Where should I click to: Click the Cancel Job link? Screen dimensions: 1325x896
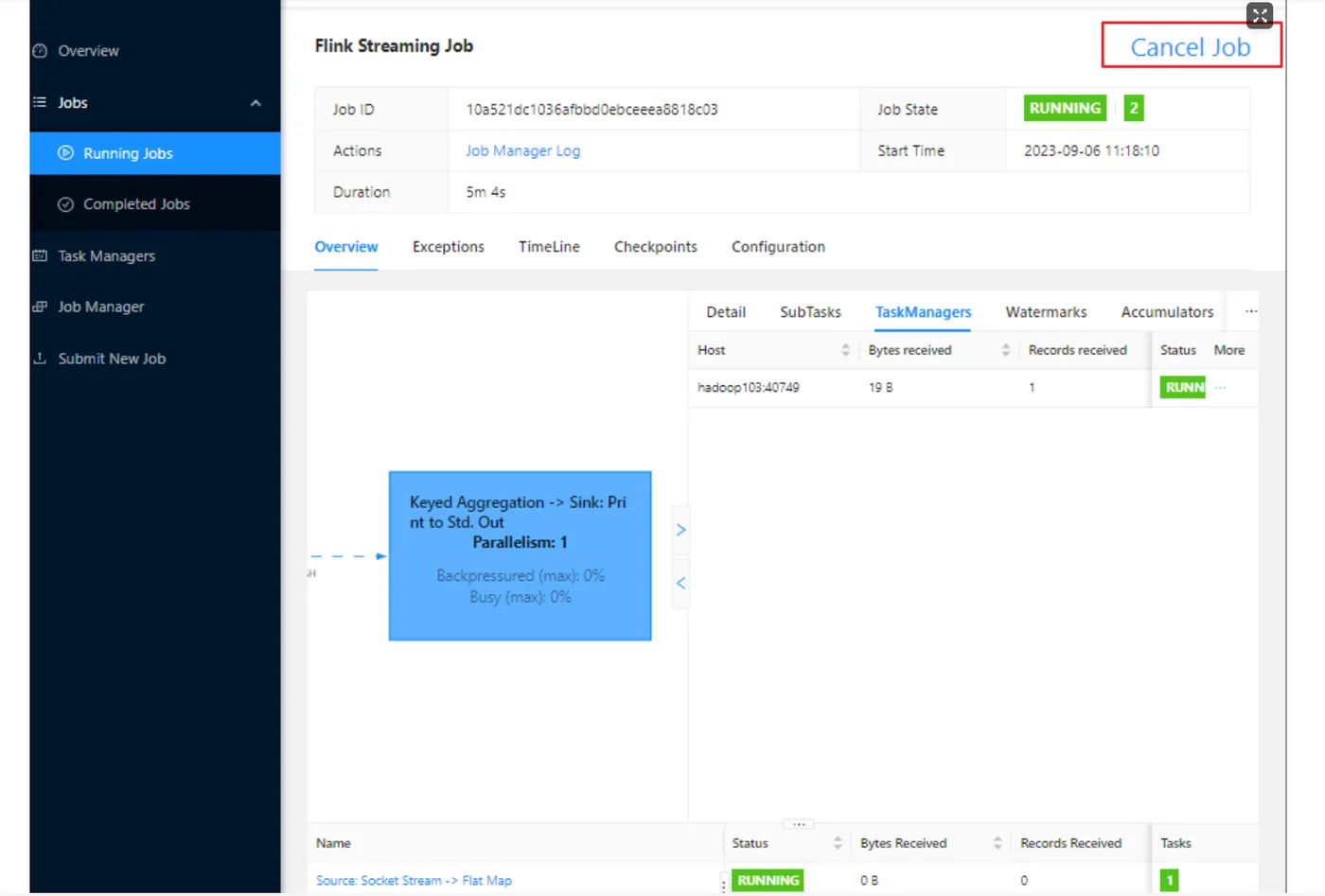click(1191, 47)
